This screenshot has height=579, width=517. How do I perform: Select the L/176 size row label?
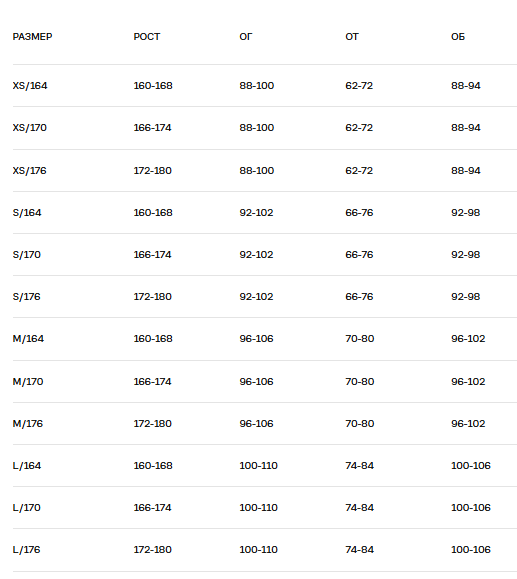(x=27, y=550)
